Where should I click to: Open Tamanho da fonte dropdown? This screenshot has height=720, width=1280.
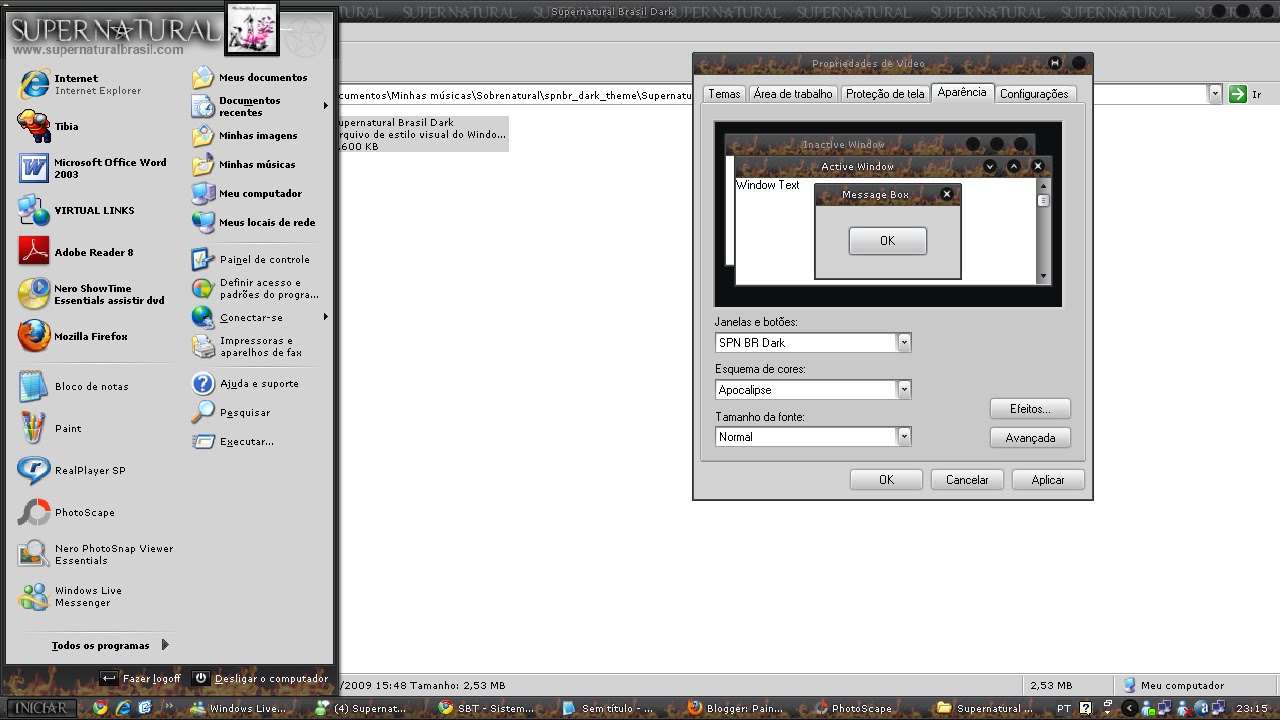click(x=904, y=436)
